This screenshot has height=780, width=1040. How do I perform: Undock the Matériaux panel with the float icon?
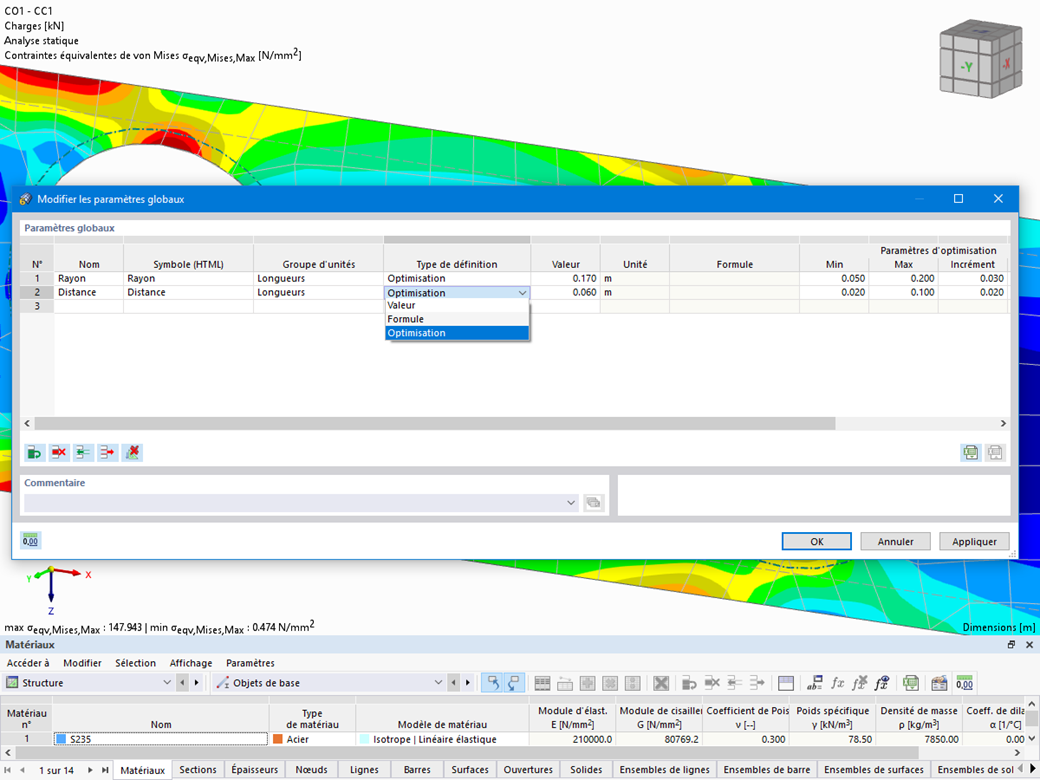(x=1011, y=645)
